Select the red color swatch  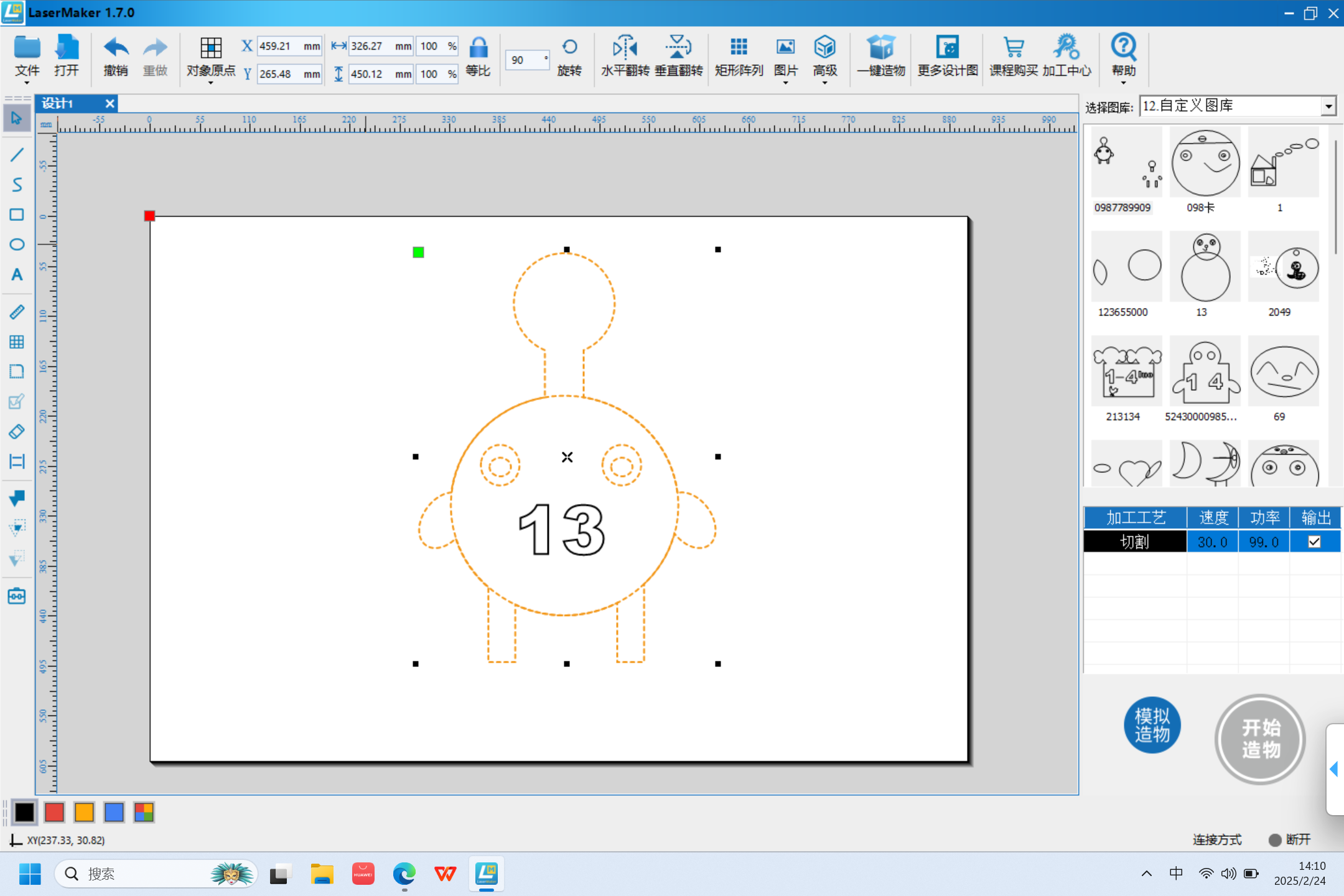(x=54, y=812)
